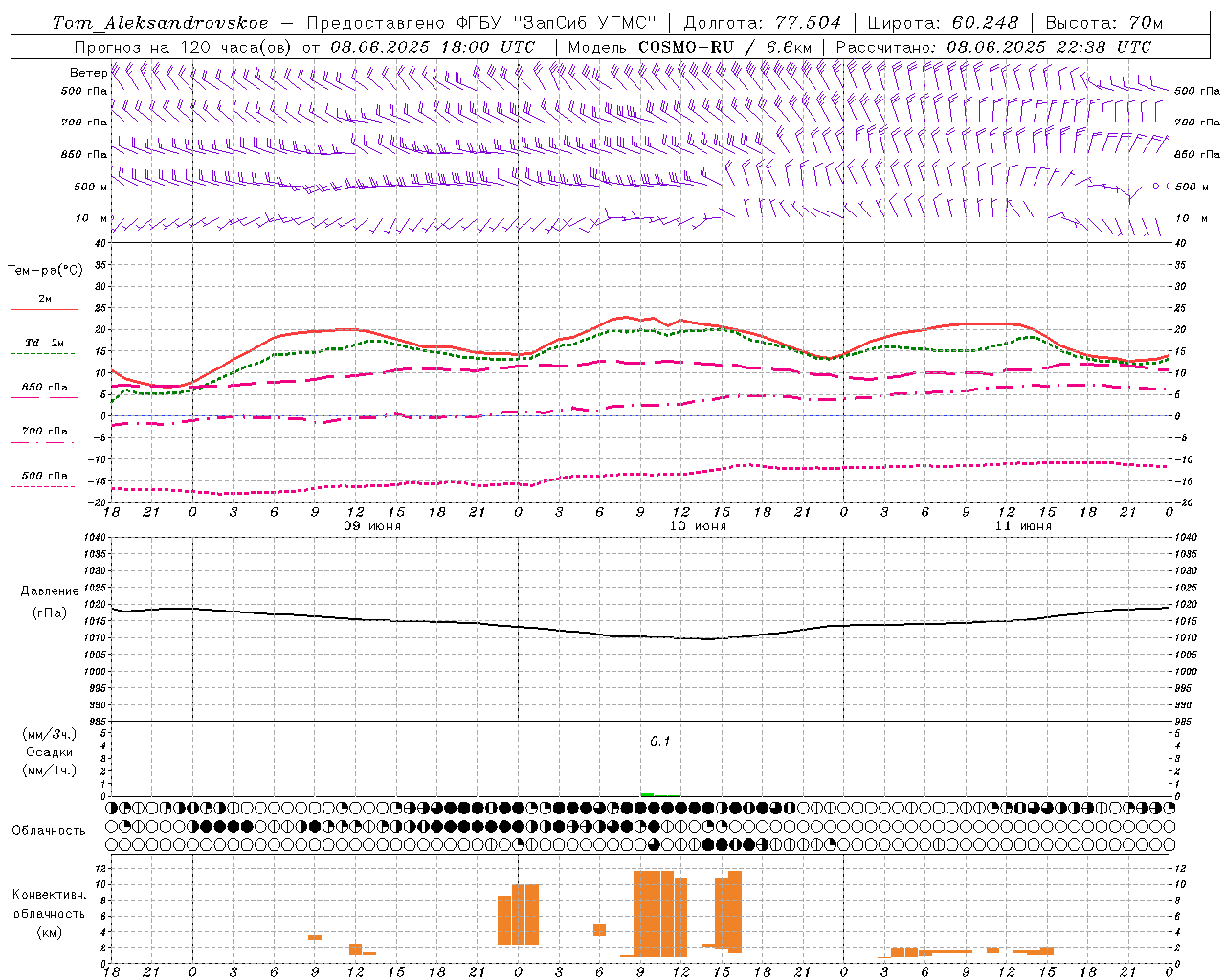The width and height of the screenshot is (1225, 980).
Task: Click the longitude value Долгота: 77.504
Action: [x=763, y=23]
